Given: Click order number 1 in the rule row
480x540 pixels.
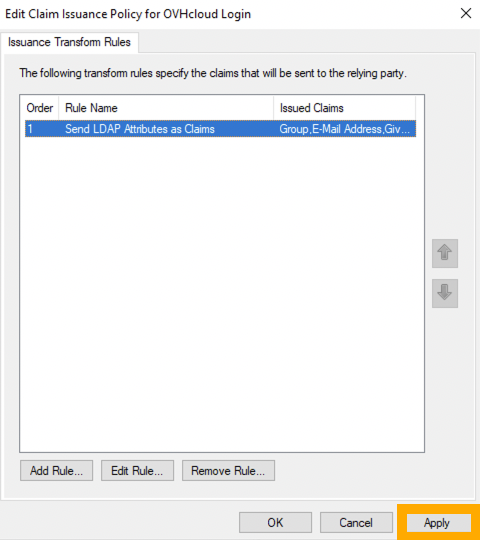Looking at the screenshot, I should 30,129.
